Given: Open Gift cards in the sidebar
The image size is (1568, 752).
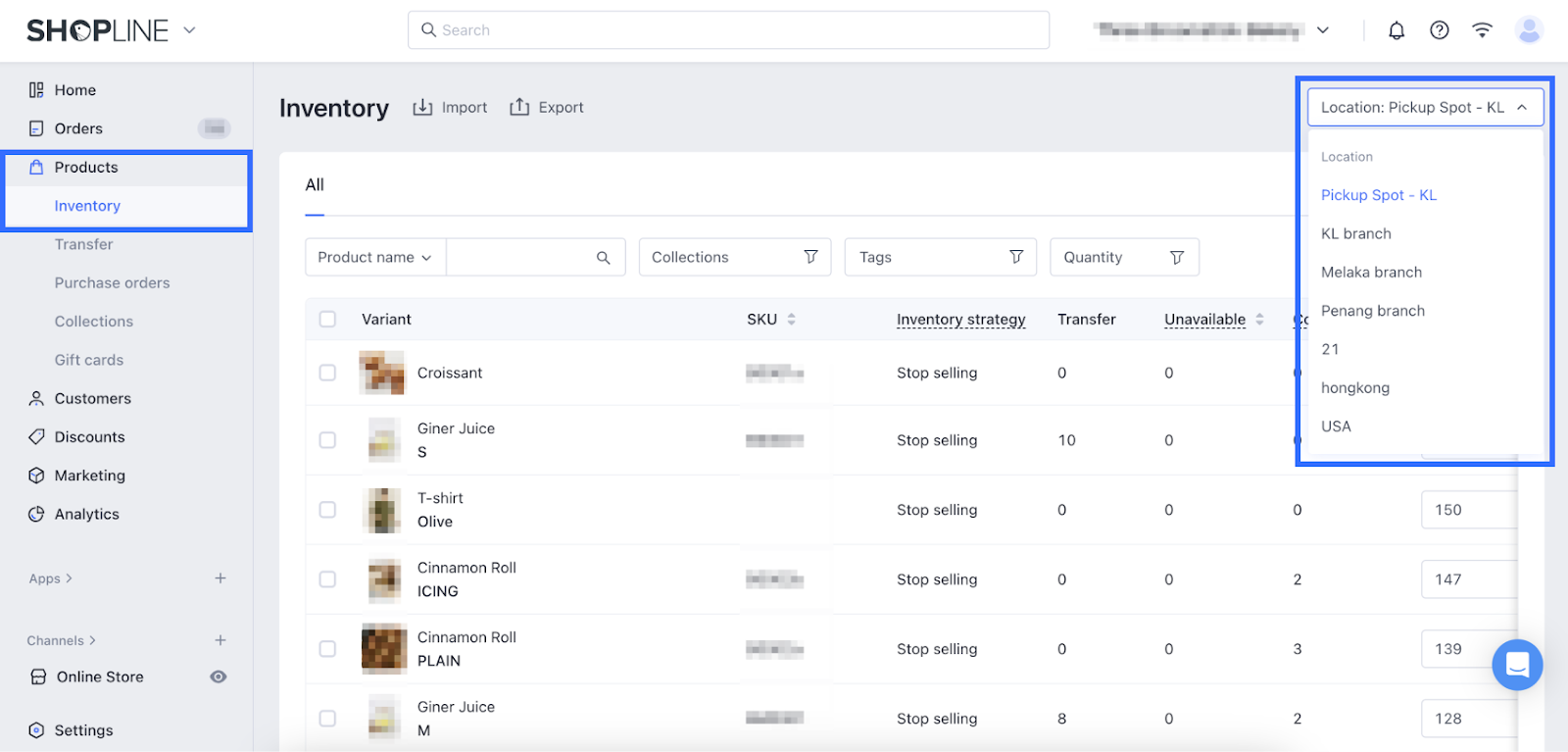Looking at the screenshot, I should tap(89, 360).
